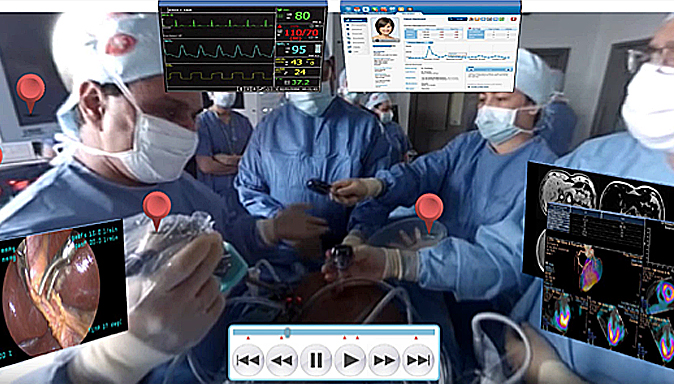
Task: Jump to the last red timeline marker
Action: coord(416,338)
